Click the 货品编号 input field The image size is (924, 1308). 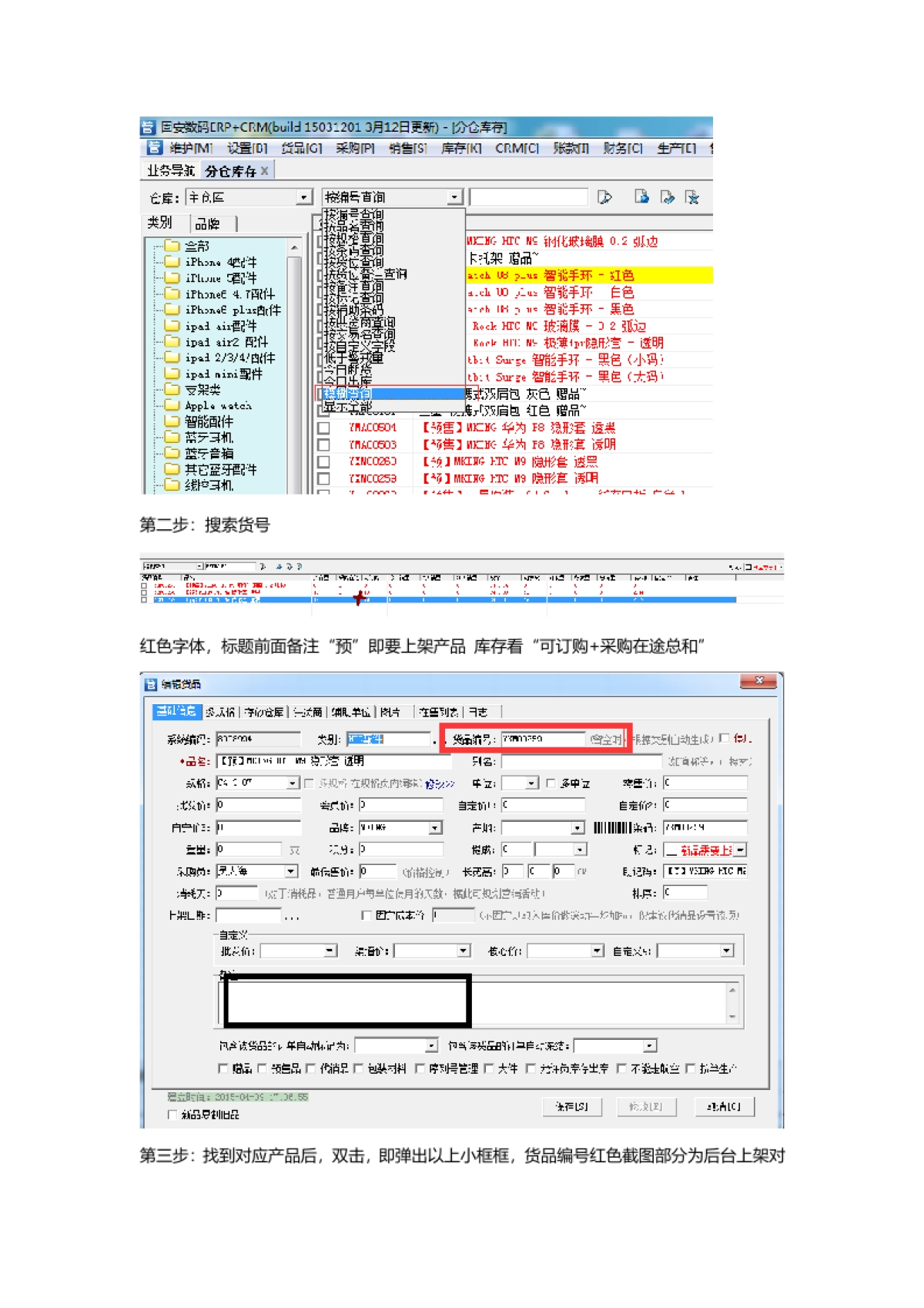click(x=543, y=740)
